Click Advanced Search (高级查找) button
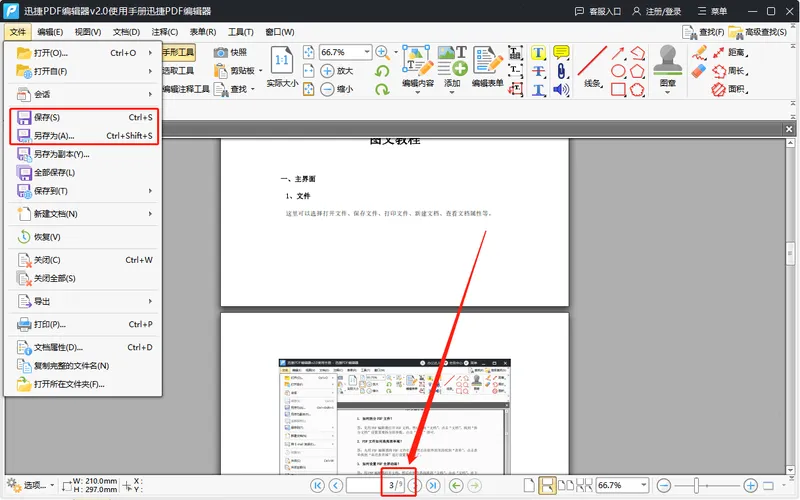The height and width of the screenshot is (500, 800). pyautogui.click(x=758, y=32)
